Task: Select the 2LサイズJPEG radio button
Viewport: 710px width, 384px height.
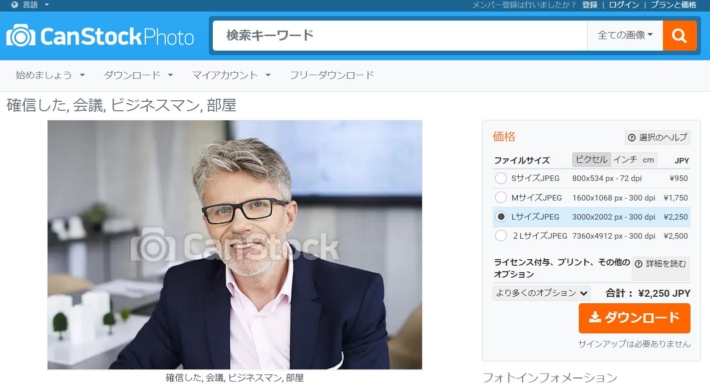Action: tap(500, 235)
